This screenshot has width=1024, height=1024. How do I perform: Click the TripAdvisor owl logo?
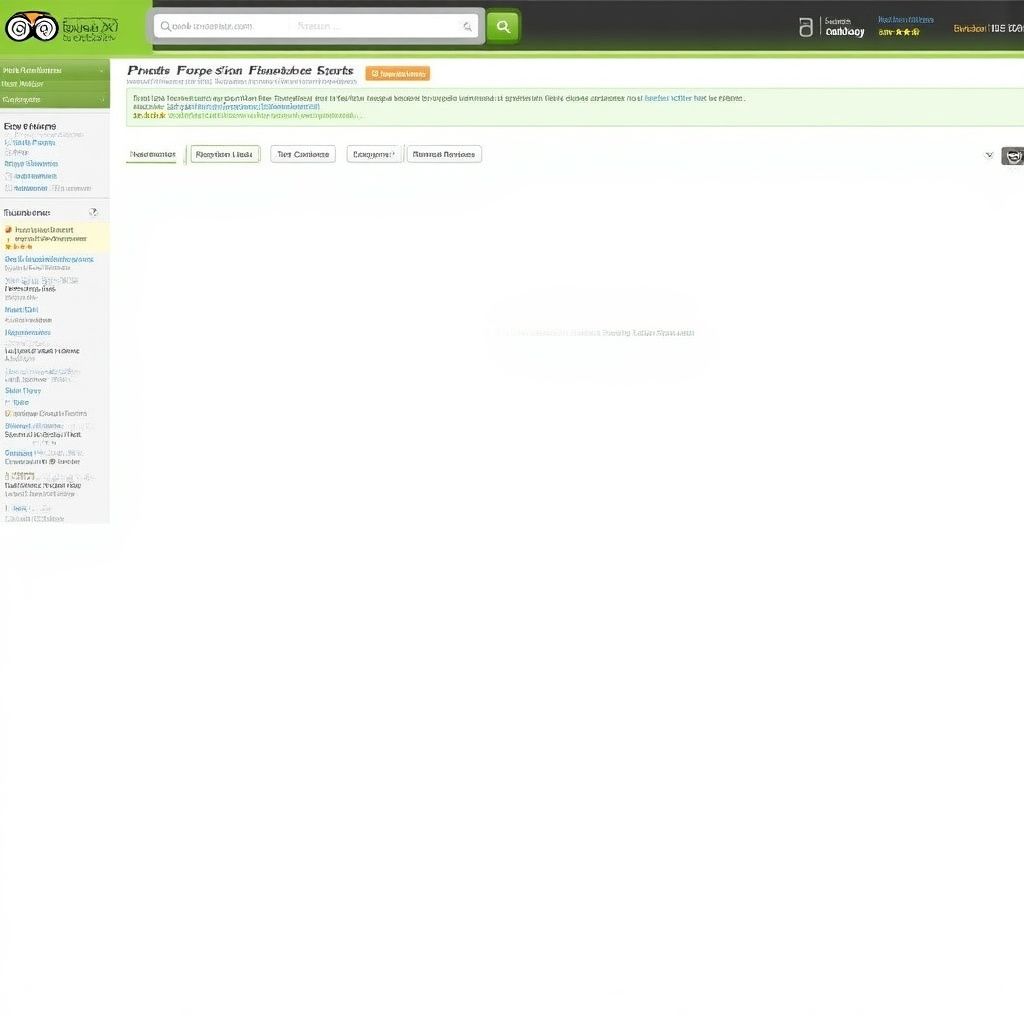click(31, 27)
